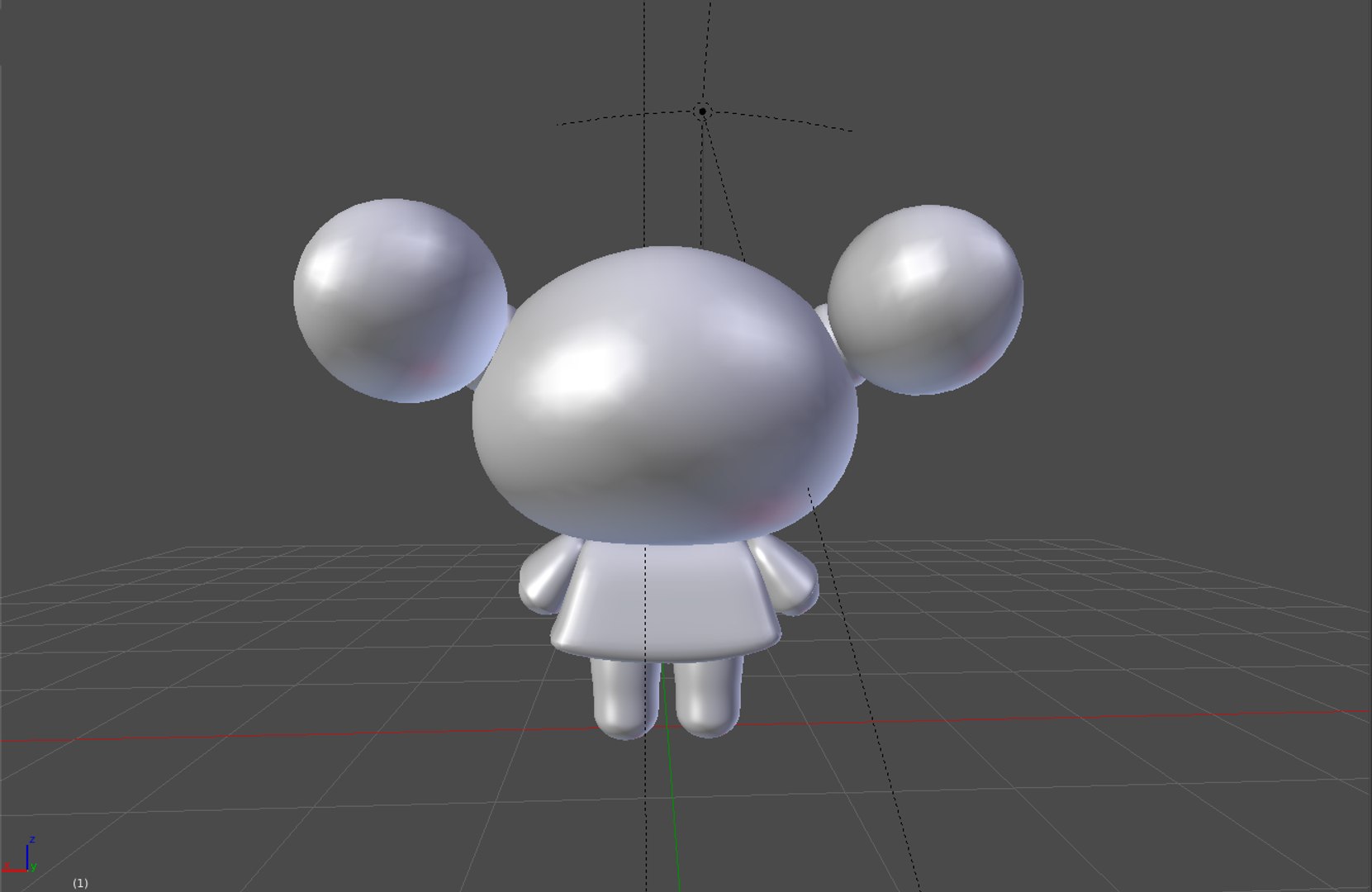
Task: Click the character's right ear sphere
Action: [926, 300]
